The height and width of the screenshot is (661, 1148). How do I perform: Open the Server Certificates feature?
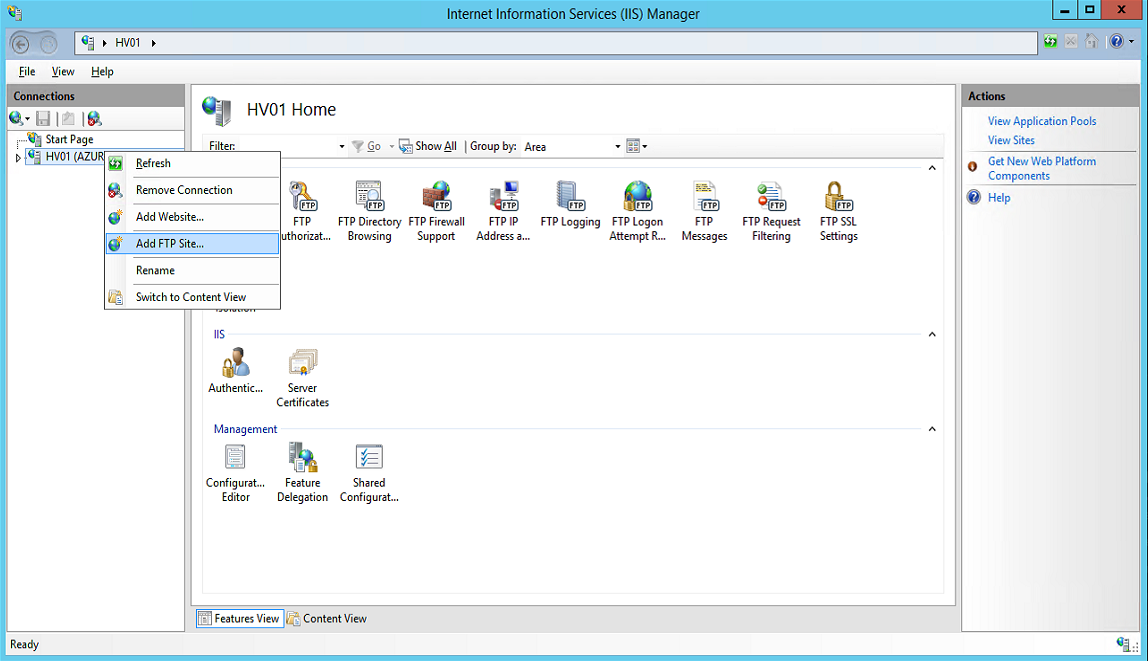pos(302,375)
